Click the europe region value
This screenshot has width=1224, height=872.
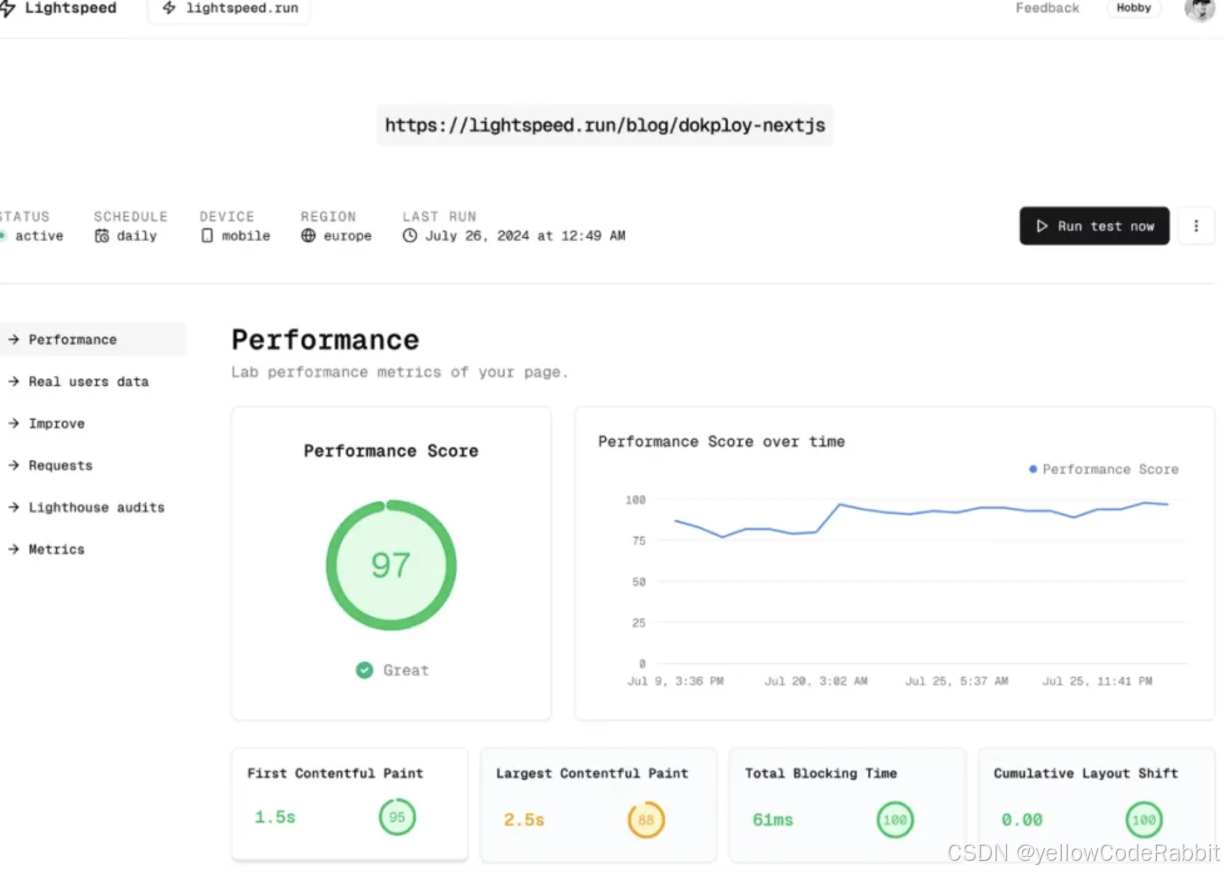pyautogui.click(x=347, y=236)
